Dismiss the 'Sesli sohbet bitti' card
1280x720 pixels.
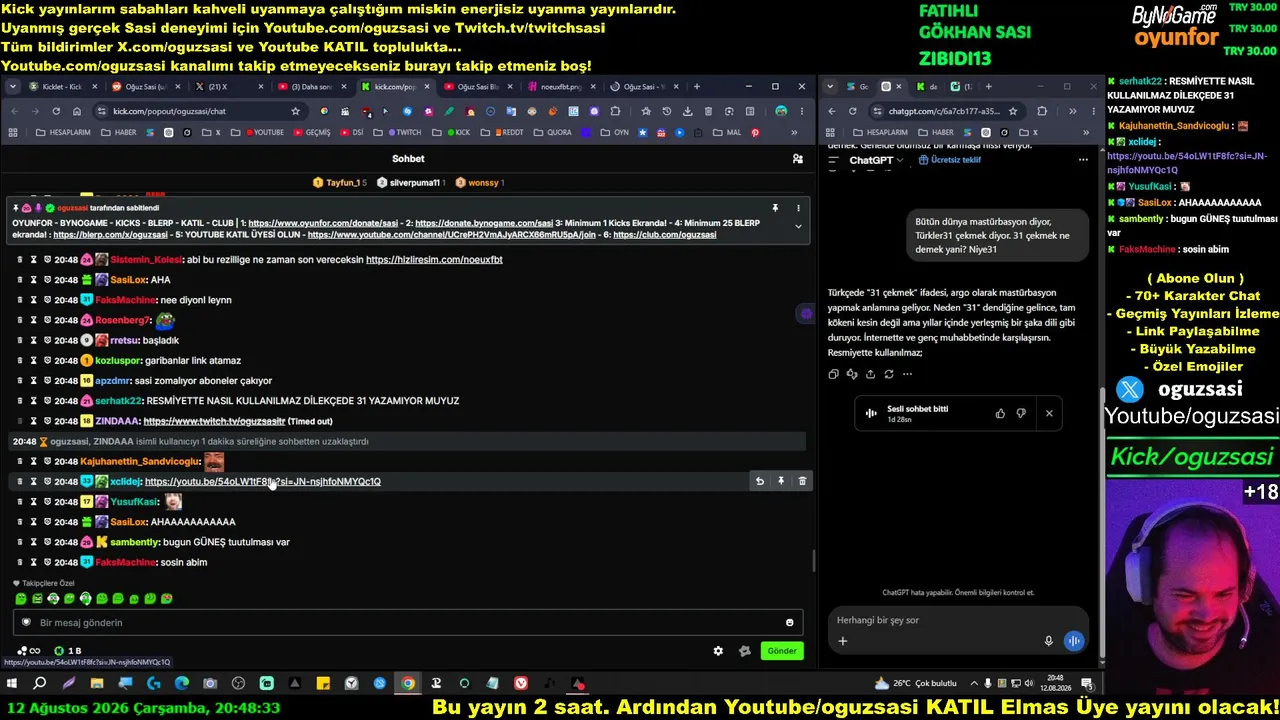point(1049,413)
